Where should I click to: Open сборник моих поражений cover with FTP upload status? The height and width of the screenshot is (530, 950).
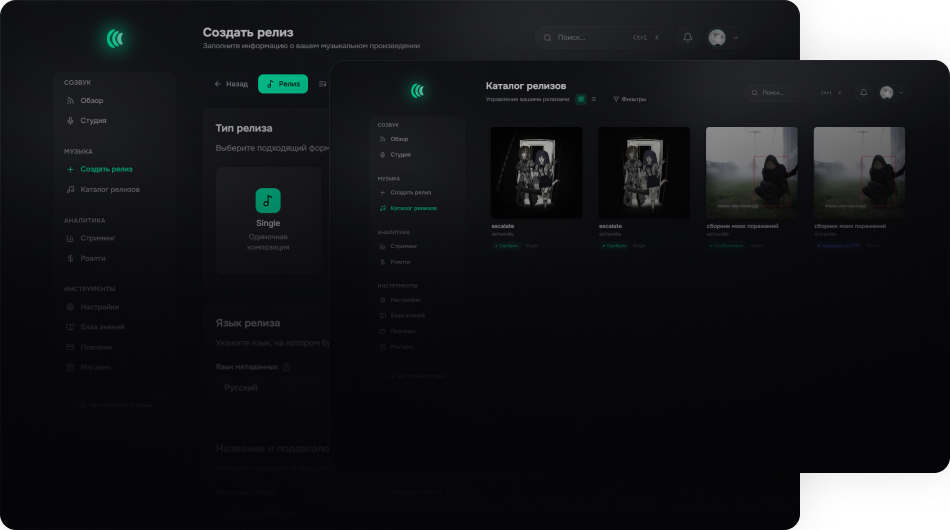click(860, 173)
